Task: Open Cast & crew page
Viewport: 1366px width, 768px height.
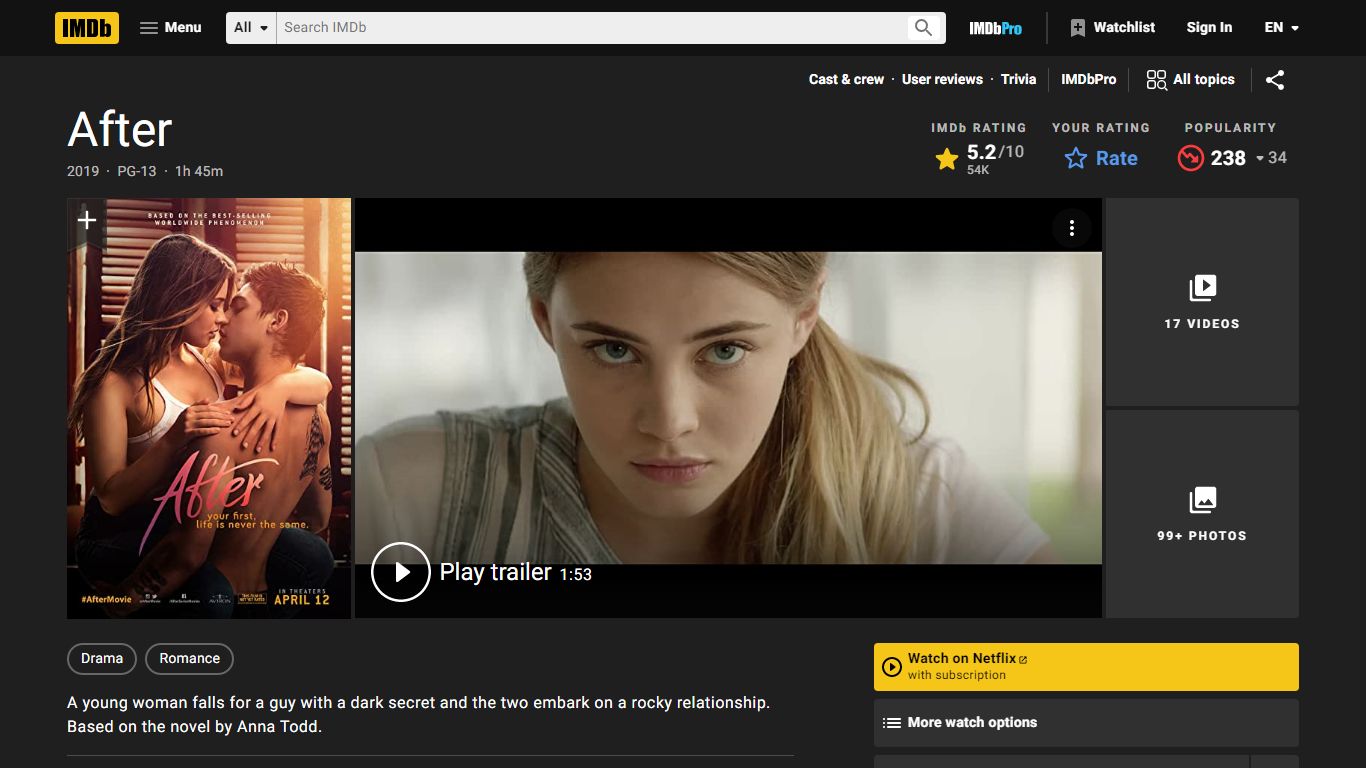Action: (846, 80)
